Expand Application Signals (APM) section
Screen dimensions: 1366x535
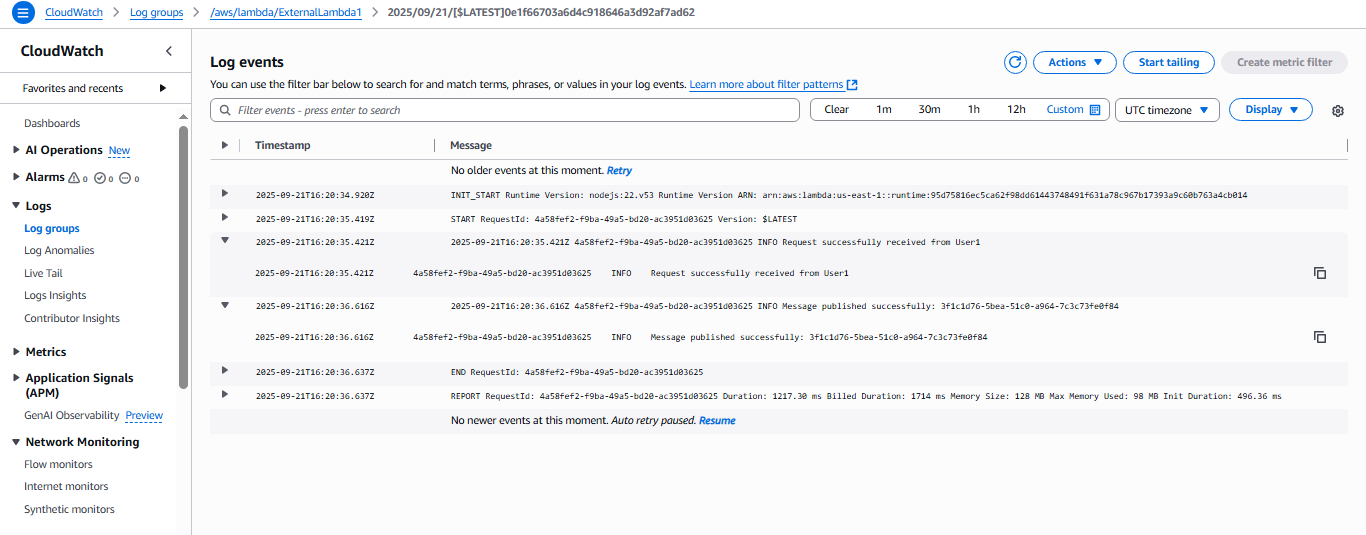(16, 378)
